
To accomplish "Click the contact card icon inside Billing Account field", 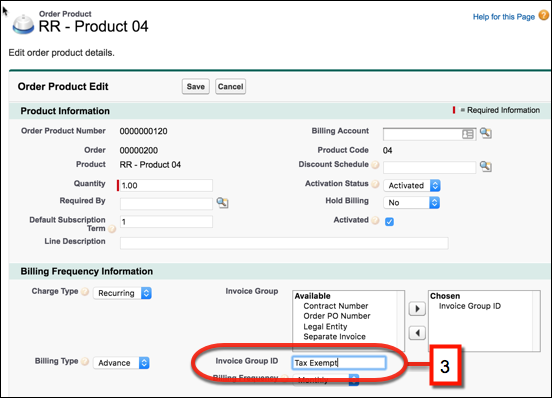I will pyautogui.click(x=468, y=134).
